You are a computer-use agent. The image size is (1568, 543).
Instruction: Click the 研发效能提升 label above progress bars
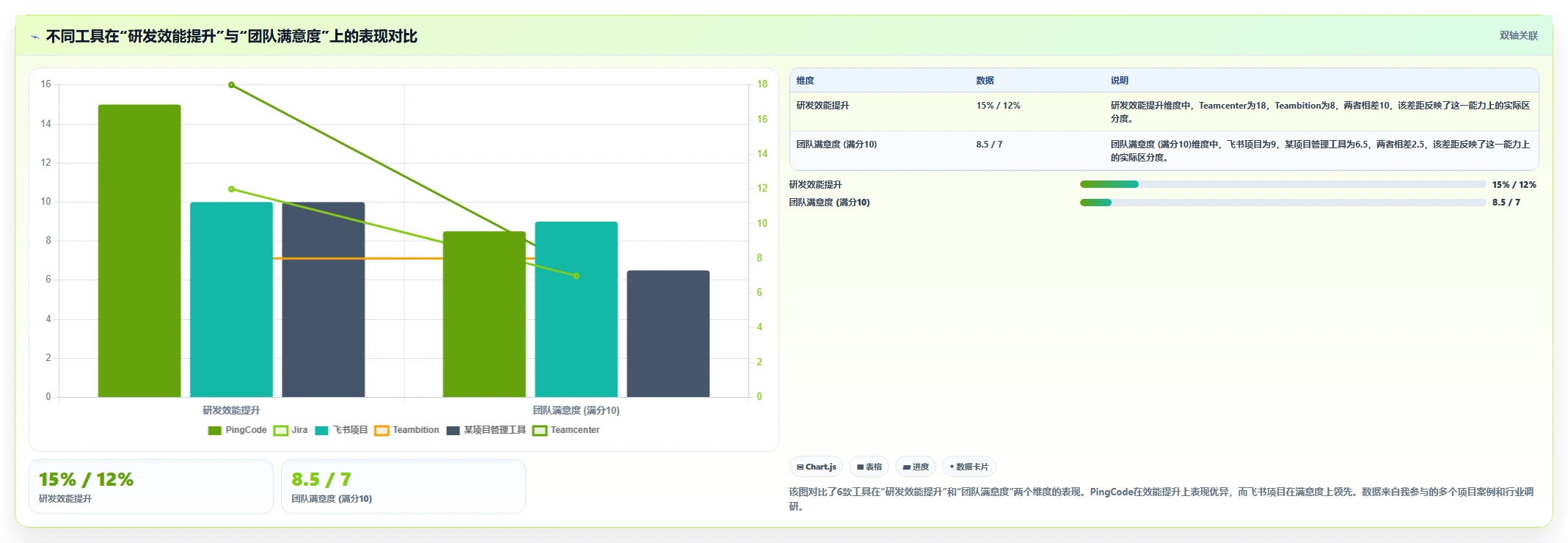[815, 185]
